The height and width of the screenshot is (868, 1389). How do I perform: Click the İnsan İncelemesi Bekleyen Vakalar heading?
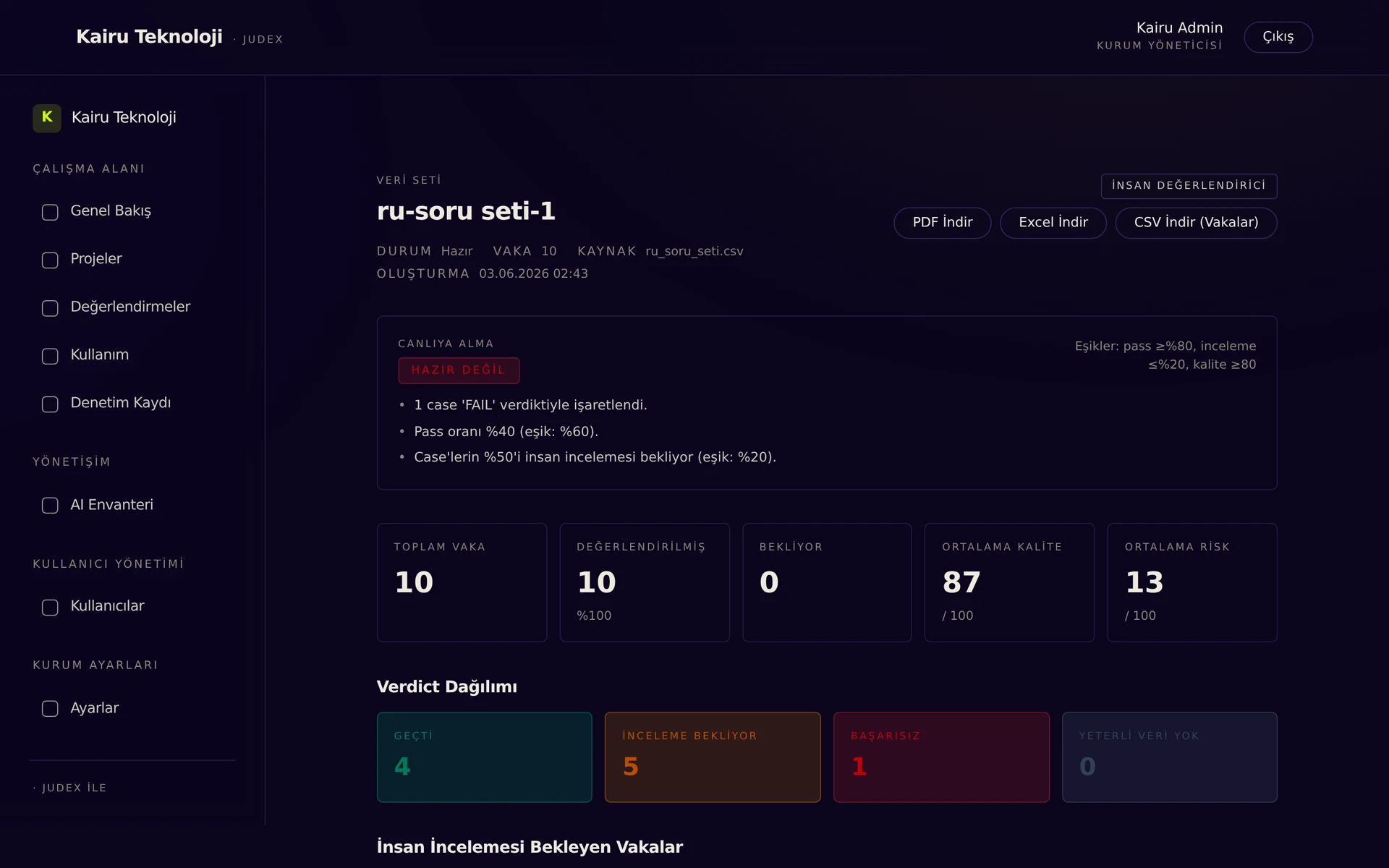pyautogui.click(x=530, y=847)
